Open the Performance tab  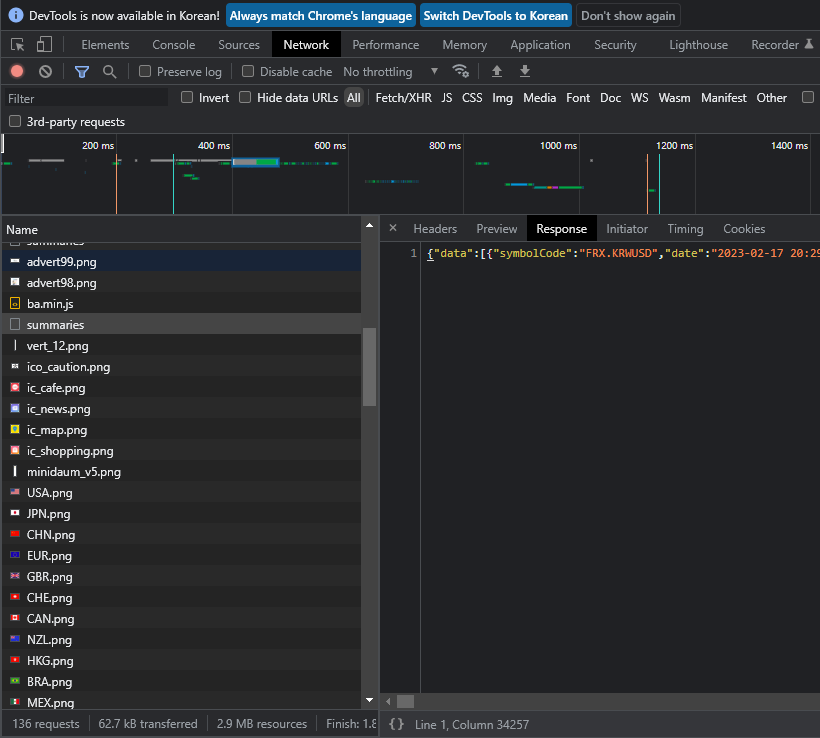[385, 45]
